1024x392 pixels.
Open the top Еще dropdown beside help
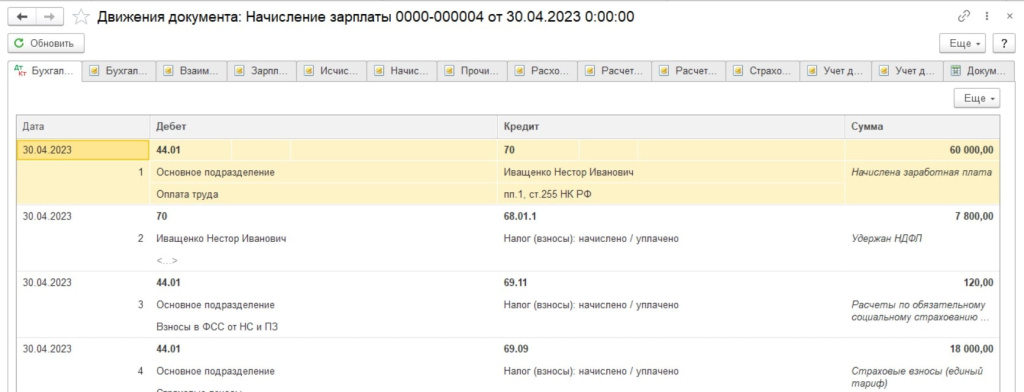pyautogui.click(x=963, y=44)
